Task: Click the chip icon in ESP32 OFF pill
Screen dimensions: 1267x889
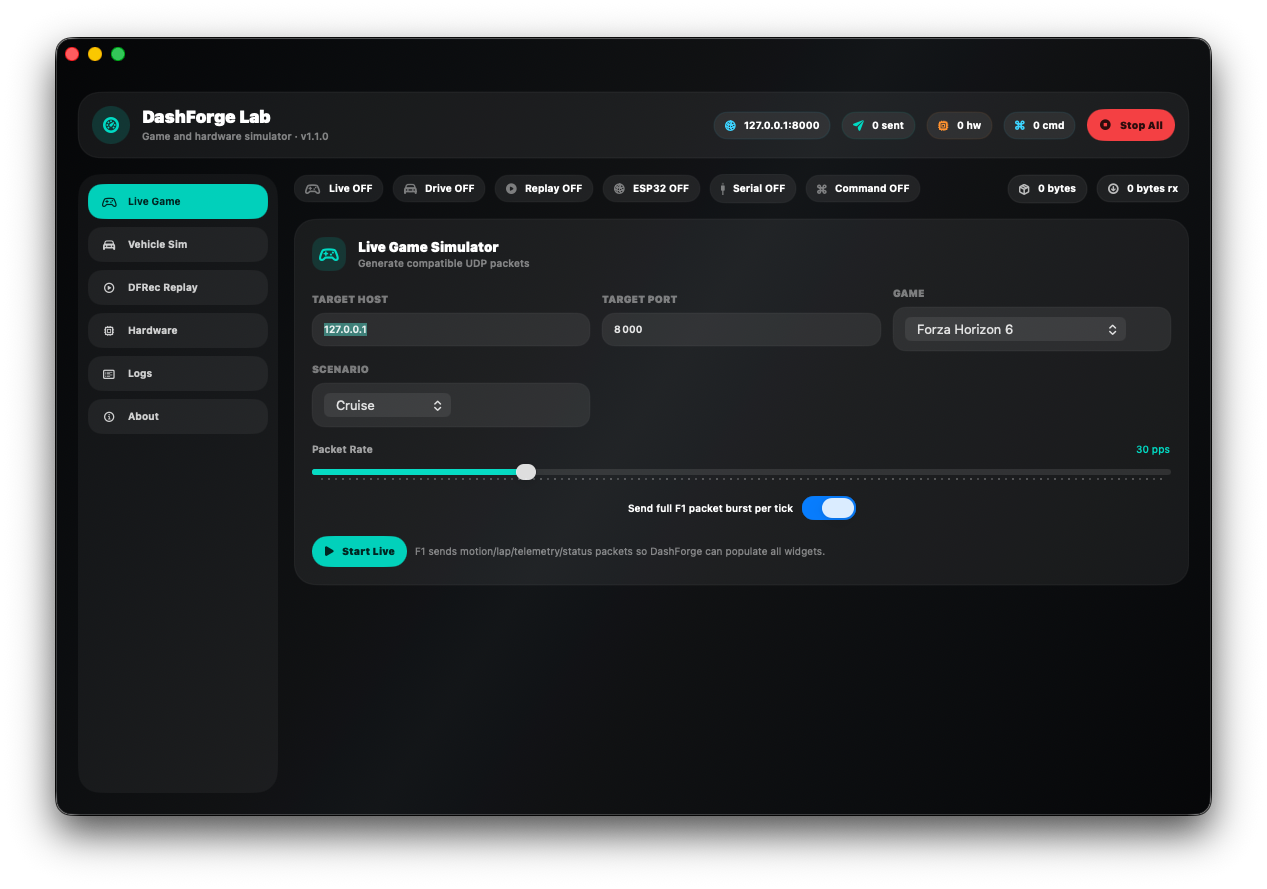Action: 619,188
